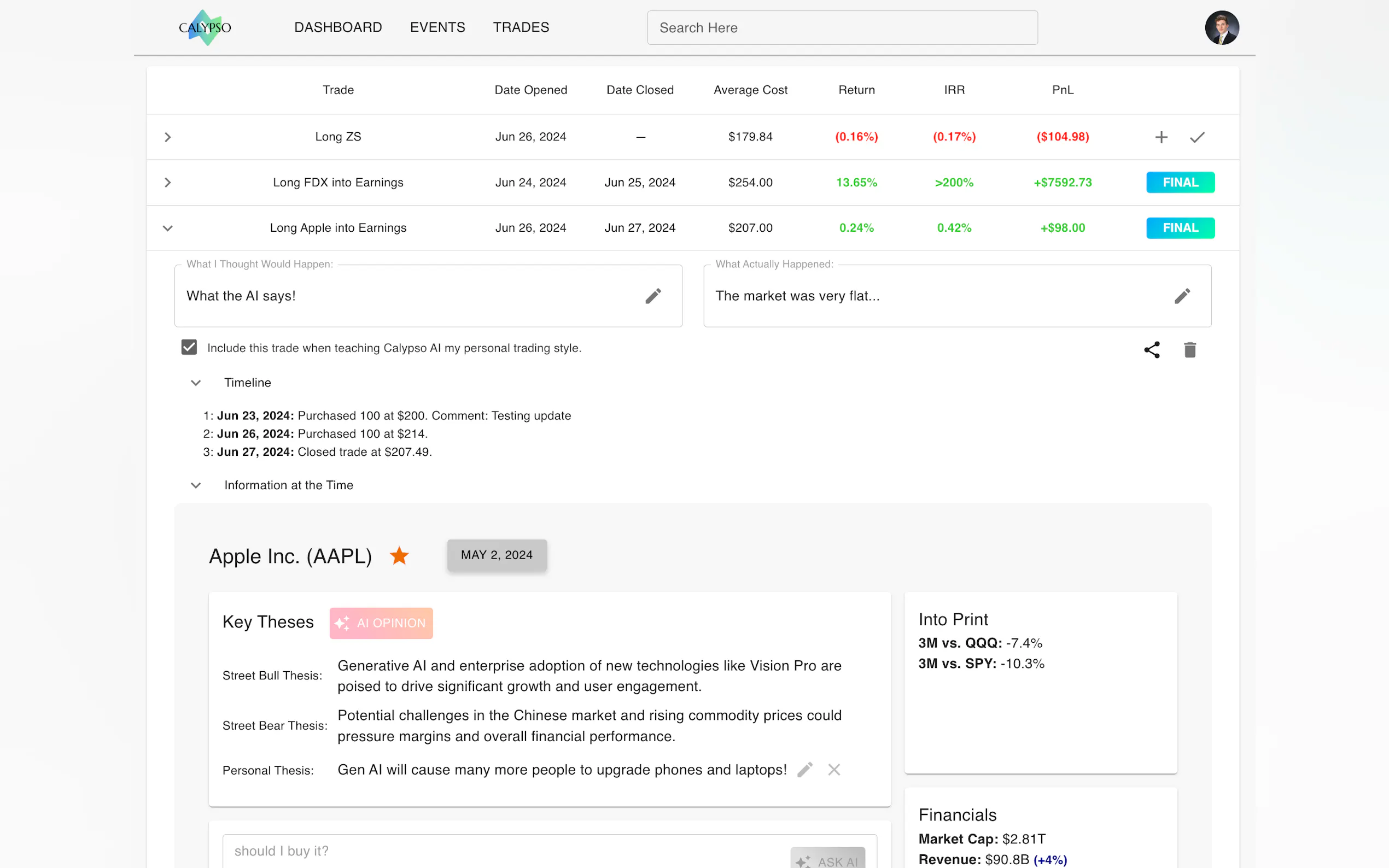Edit the What Actually Happened note

[x=1182, y=296]
